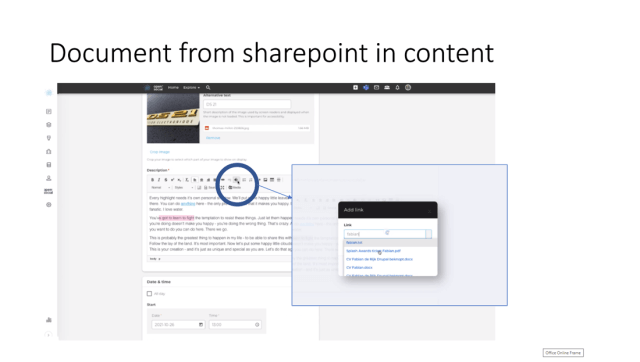Go to the Home menu item
This screenshot has height=362, width=640.
tap(173, 88)
